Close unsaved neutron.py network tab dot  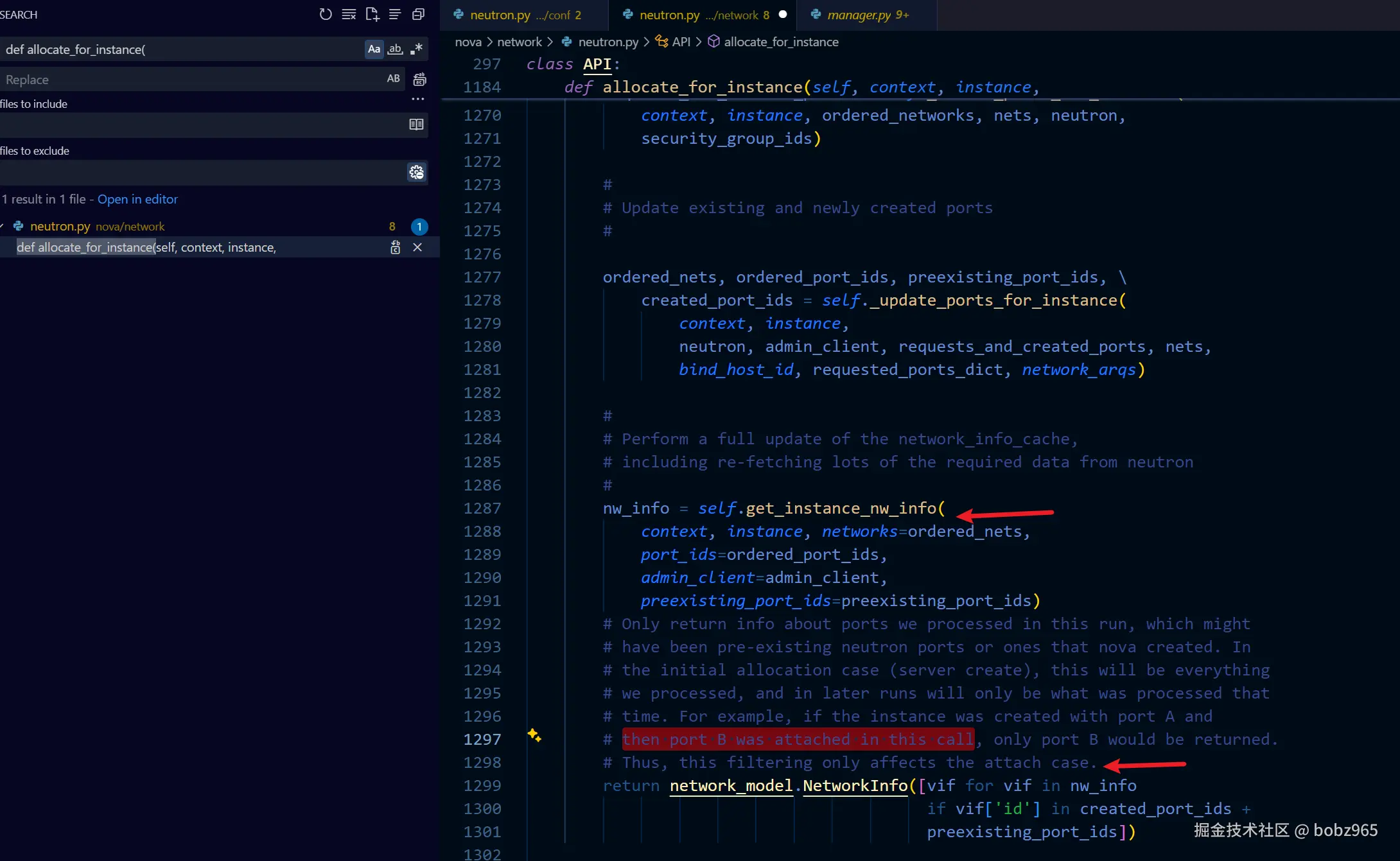click(x=783, y=14)
